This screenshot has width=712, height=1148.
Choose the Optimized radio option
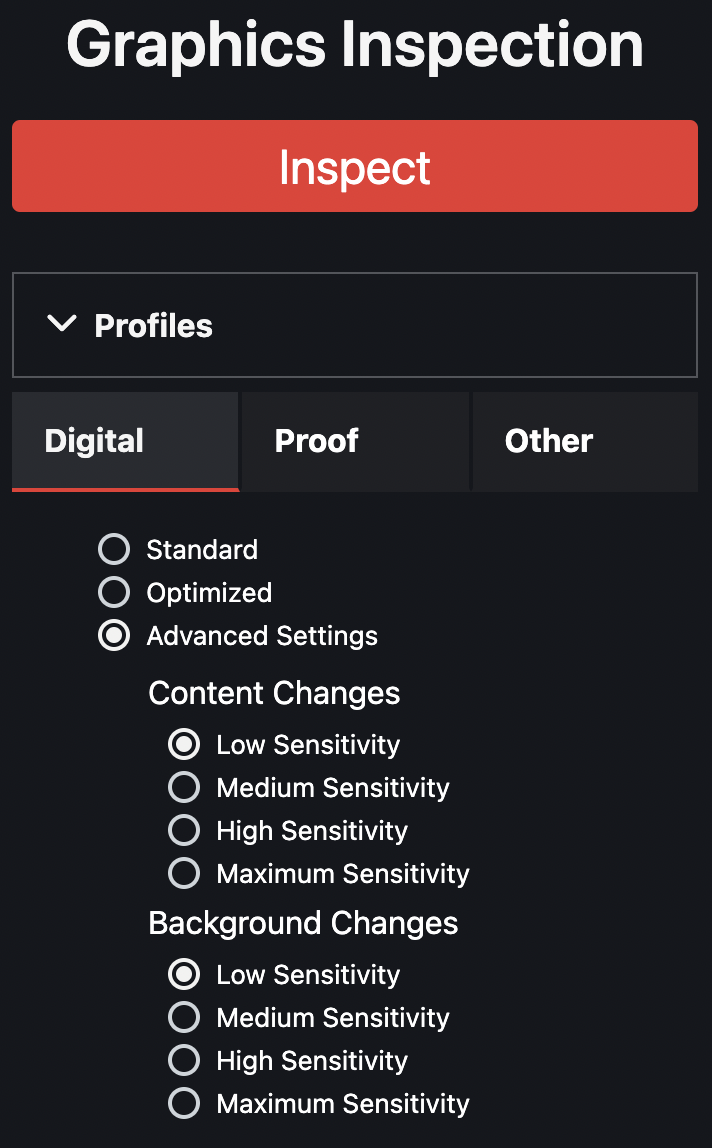[114, 592]
